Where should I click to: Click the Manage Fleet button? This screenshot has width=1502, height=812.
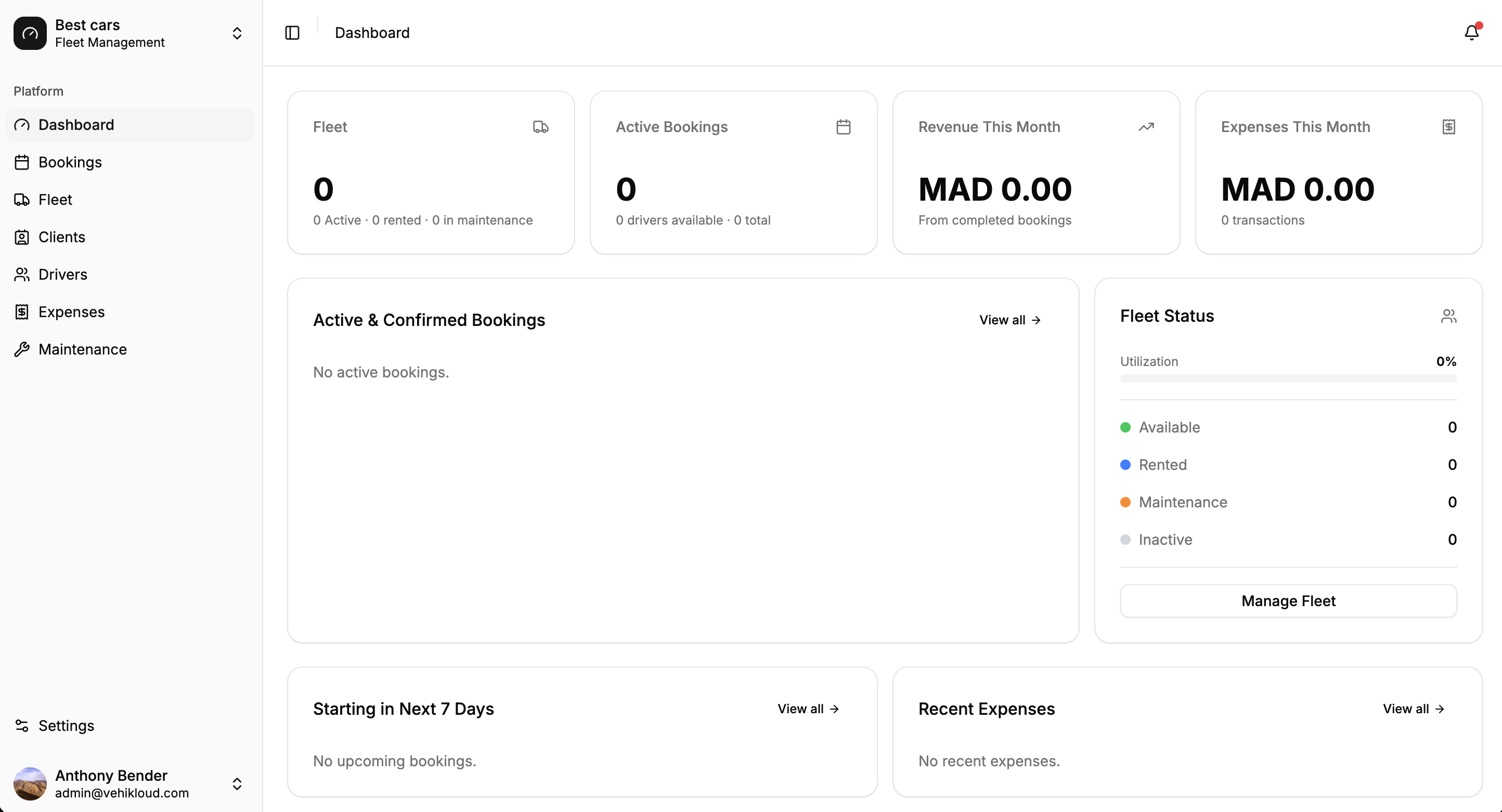coord(1287,601)
